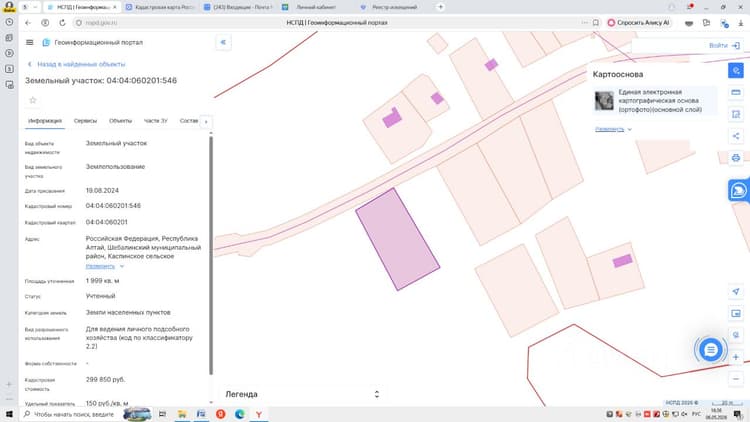Open Task View on the taskbar

click(162, 414)
